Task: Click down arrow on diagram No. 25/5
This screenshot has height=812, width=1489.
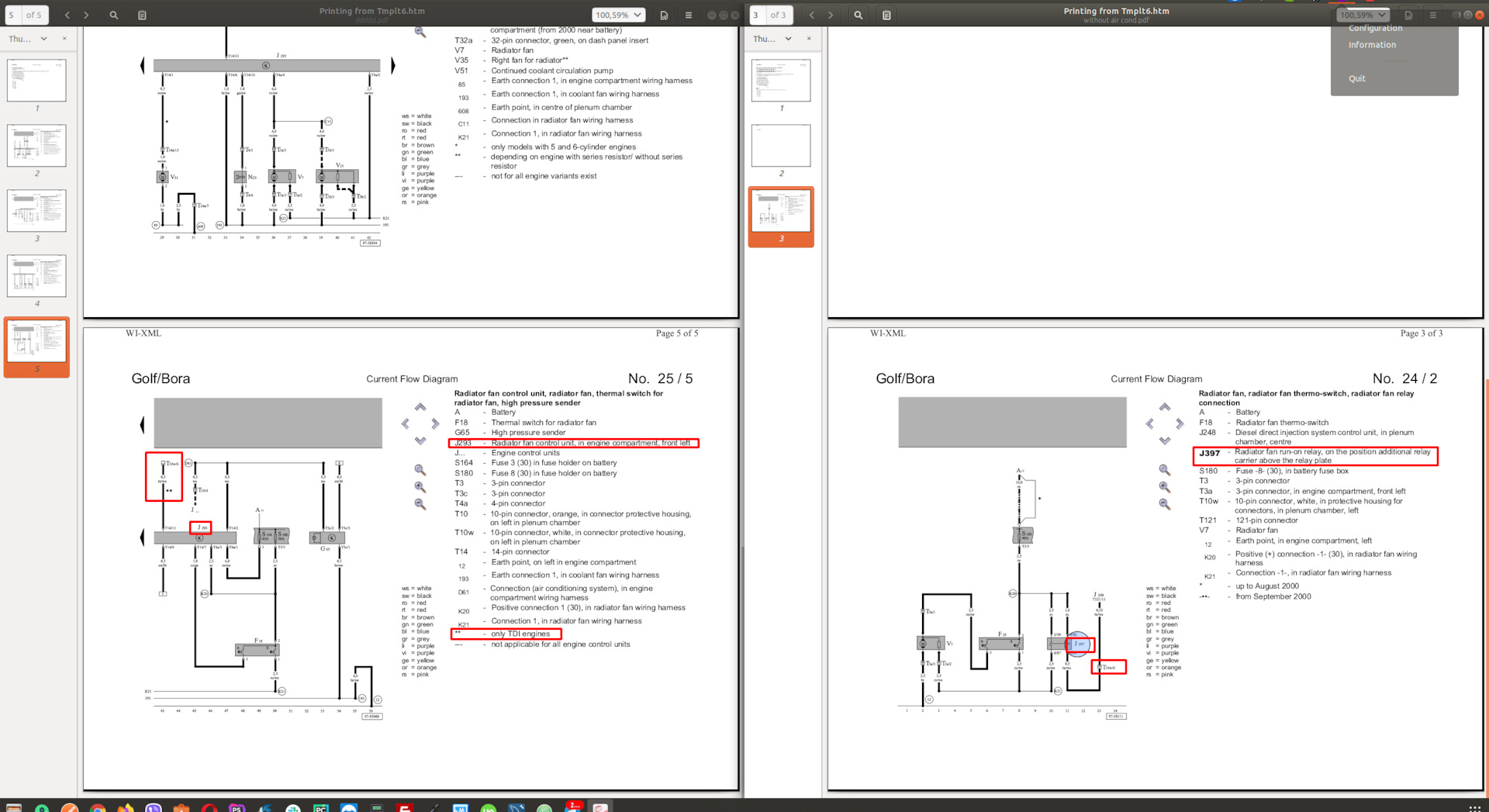Action: [x=420, y=441]
